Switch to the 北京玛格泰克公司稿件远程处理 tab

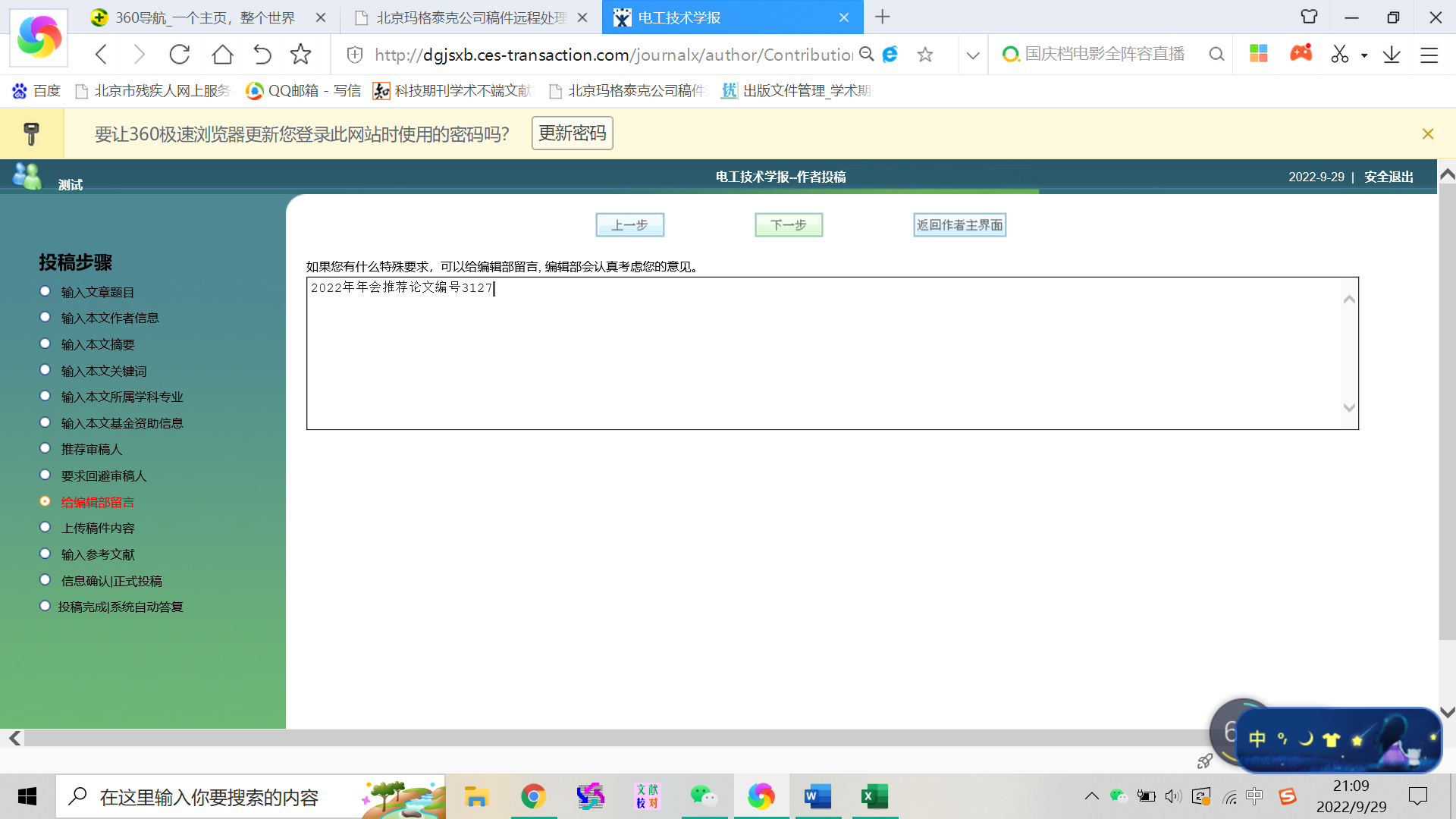[x=470, y=17]
